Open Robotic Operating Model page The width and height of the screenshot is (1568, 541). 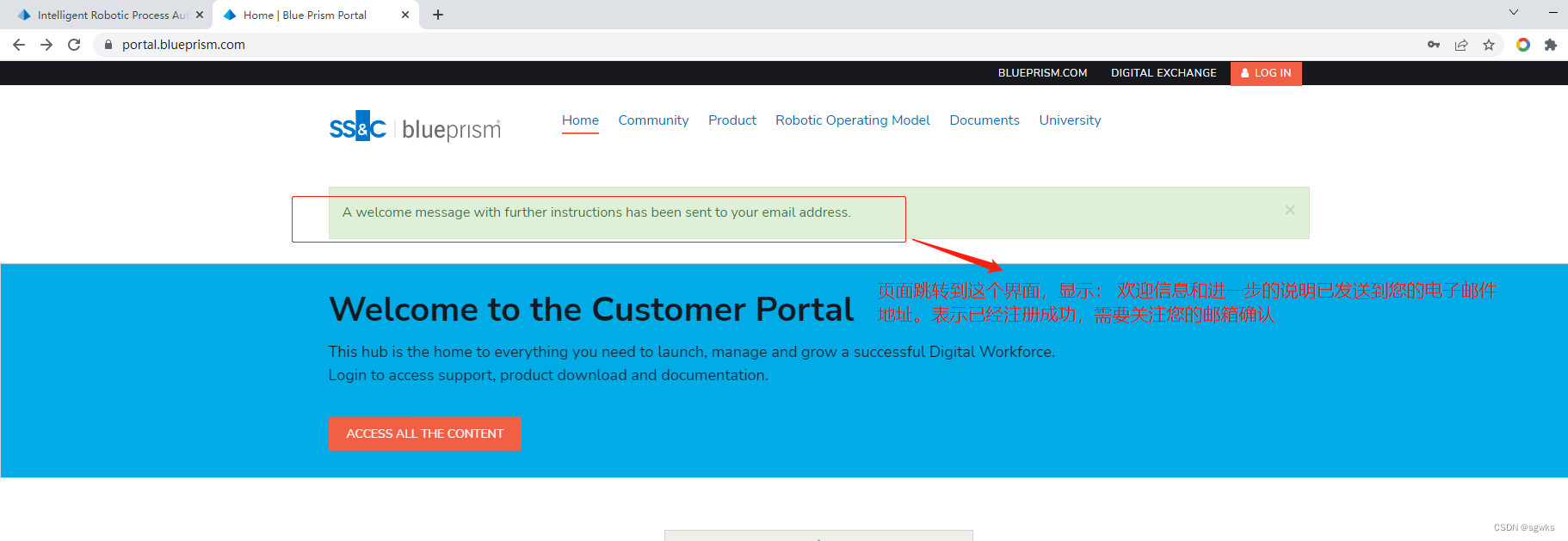(853, 120)
